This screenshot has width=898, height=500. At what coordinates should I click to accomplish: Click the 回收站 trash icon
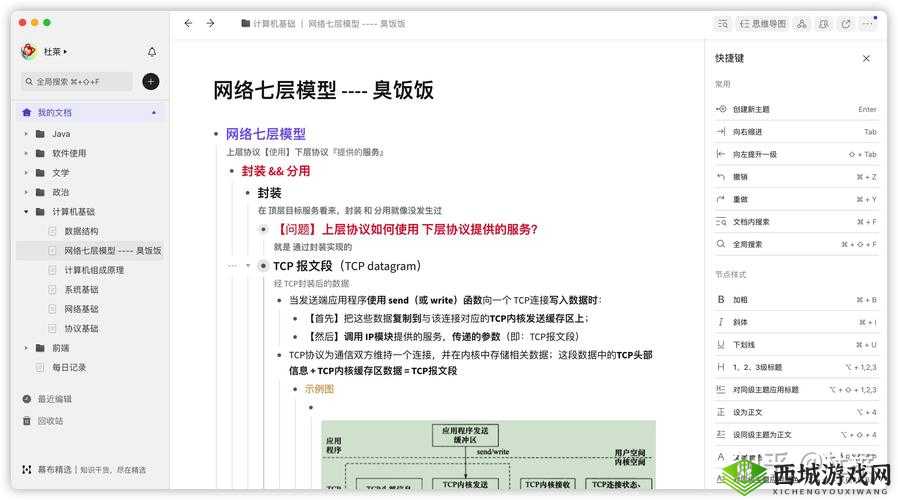click(26, 420)
